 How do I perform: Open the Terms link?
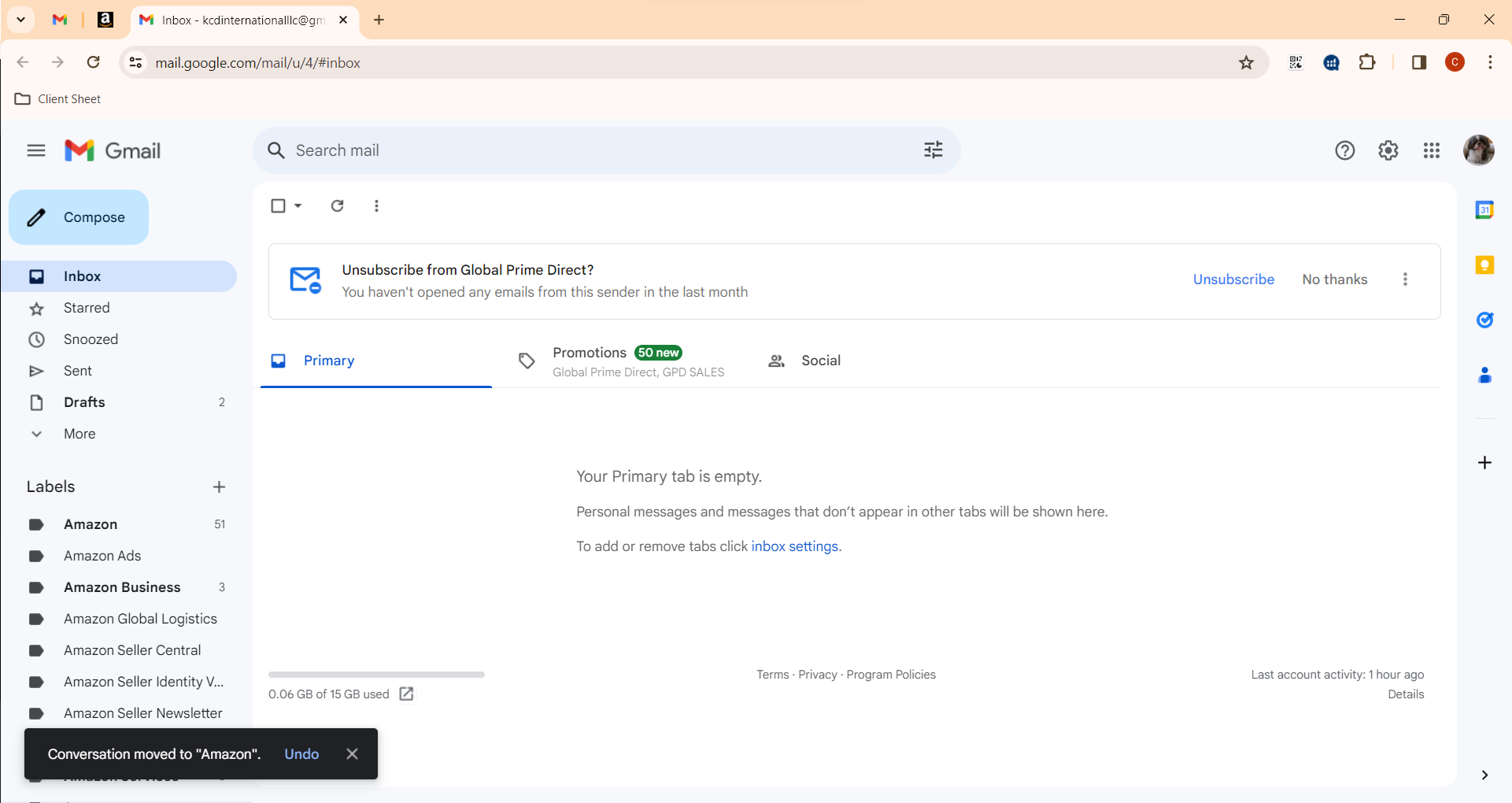tap(772, 675)
